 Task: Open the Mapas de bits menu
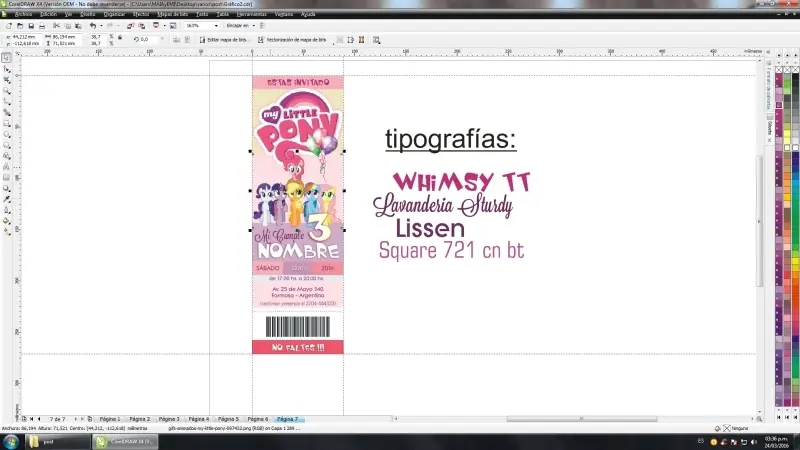pyautogui.click(x=172, y=14)
